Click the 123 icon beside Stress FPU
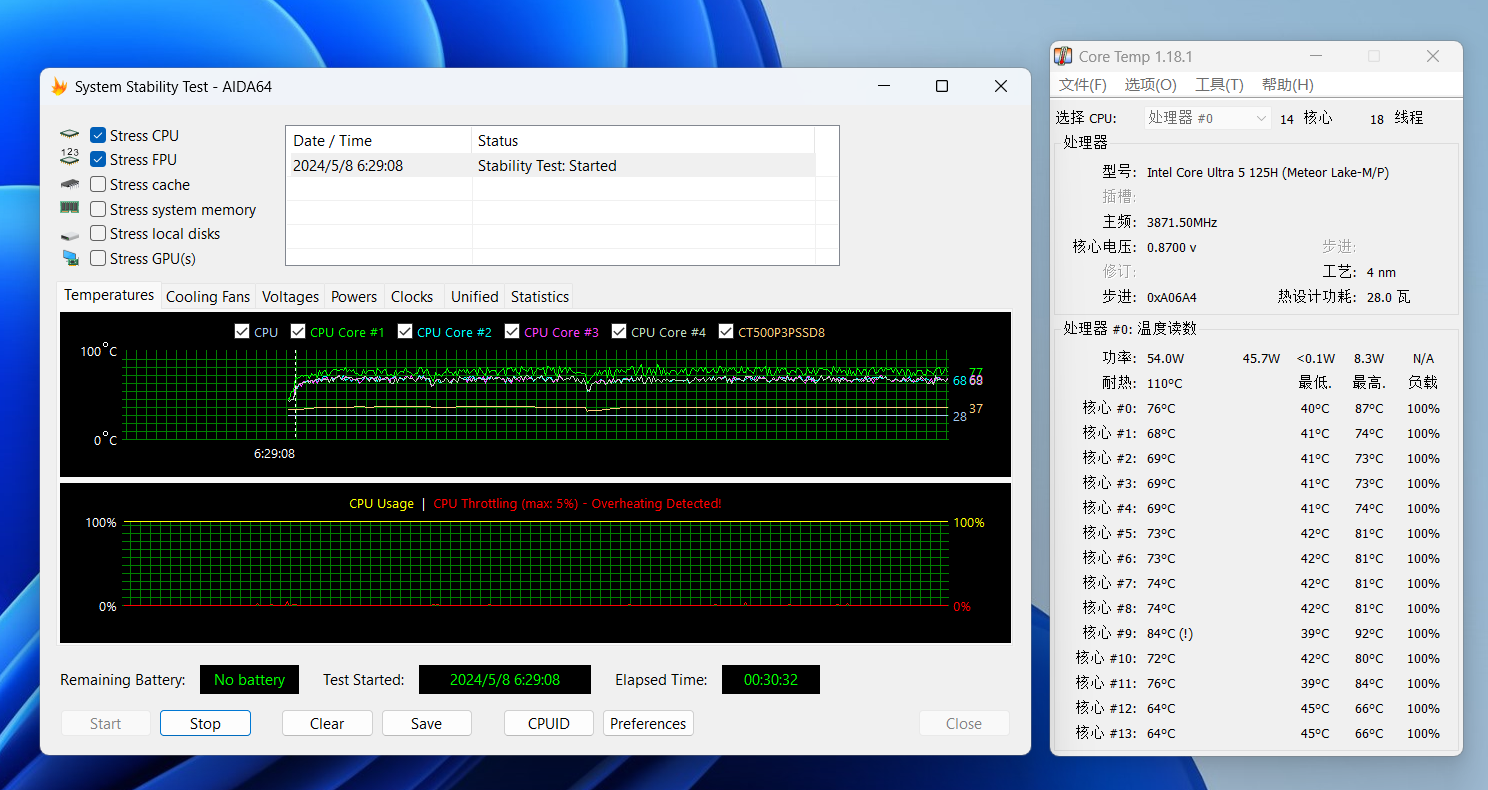This screenshot has height=790, width=1488. click(x=69, y=157)
